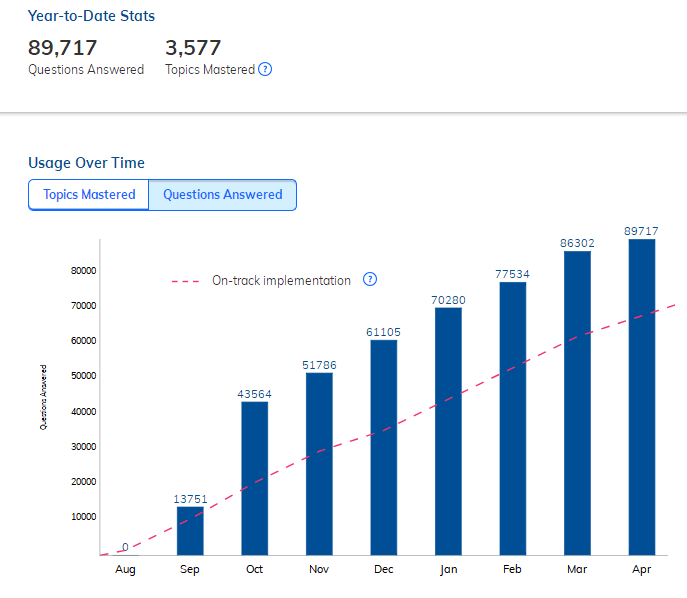Screen dimensions: 687x598
Task: Select the April bar showing 89717
Action: [642, 396]
